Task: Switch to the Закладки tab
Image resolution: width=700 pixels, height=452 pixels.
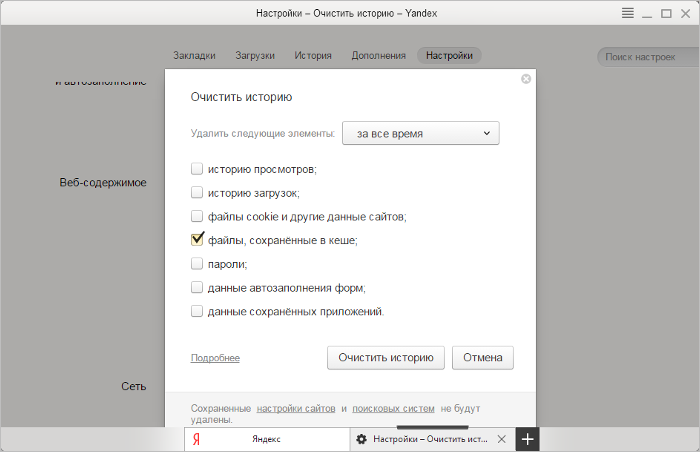Action: tap(194, 56)
